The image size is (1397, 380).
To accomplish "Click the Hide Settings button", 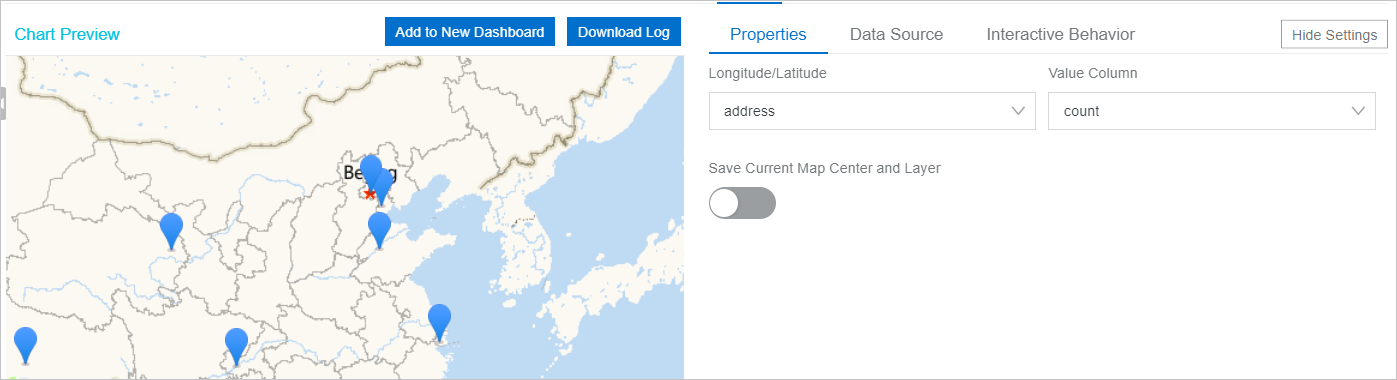I will click(x=1334, y=34).
